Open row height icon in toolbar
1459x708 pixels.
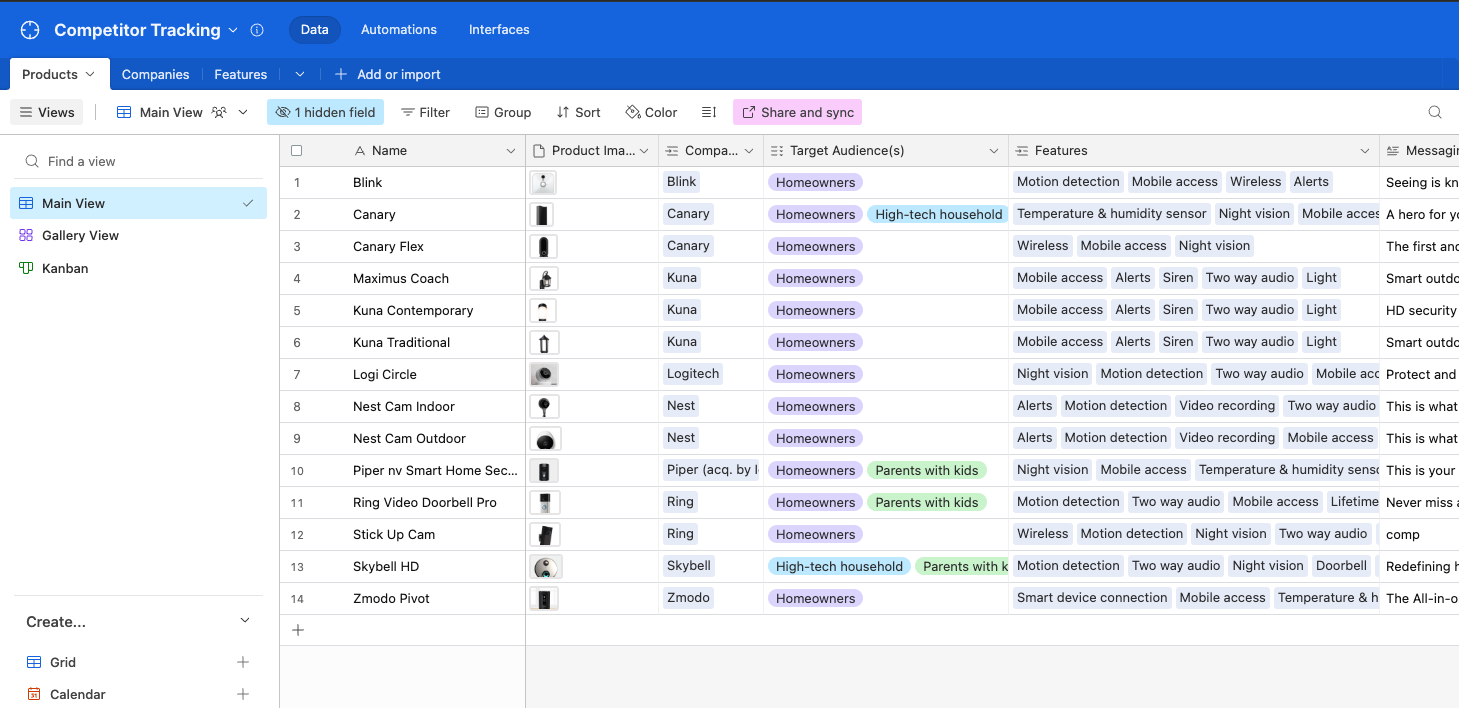pyautogui.click(x=709, y=112)
